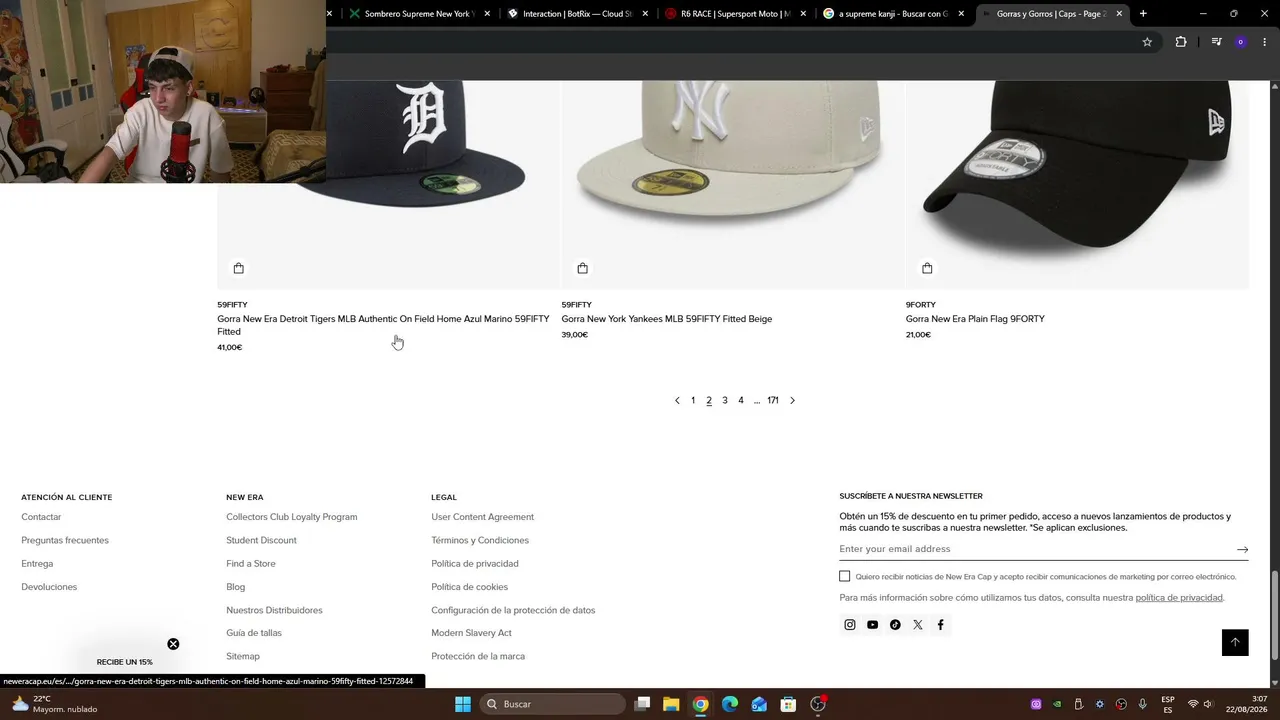Close the 'a supreme kanji' tab
The height and width of the screenshot is (720, 1280).
(x=961, y=14)
